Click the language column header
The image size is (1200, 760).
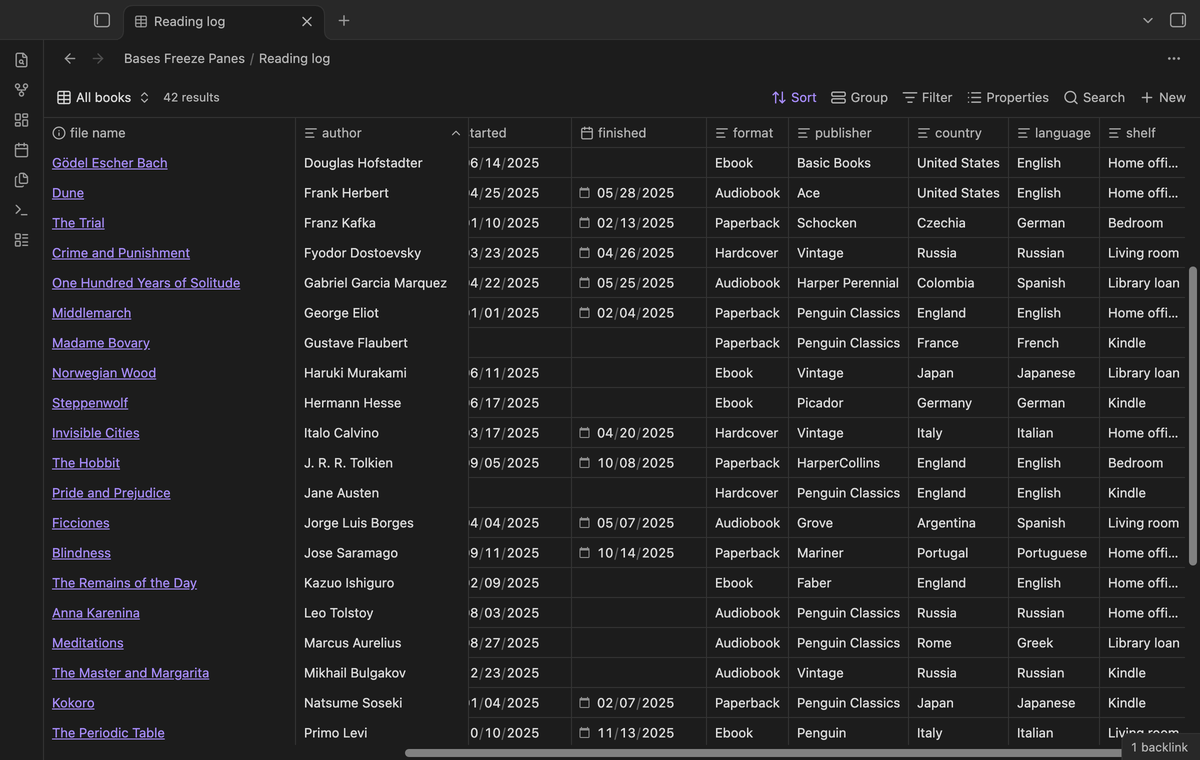tap(1054, 133)
